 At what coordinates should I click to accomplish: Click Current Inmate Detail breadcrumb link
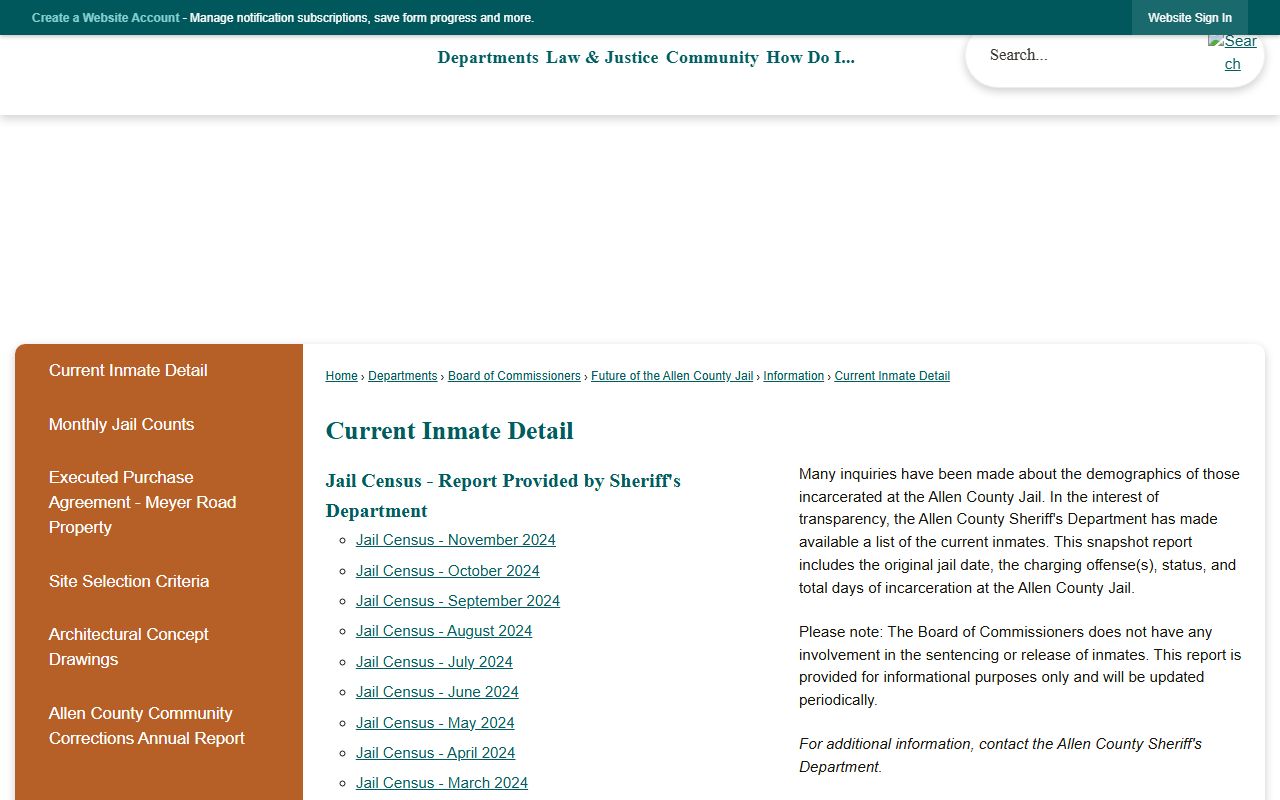pos(892,376)
